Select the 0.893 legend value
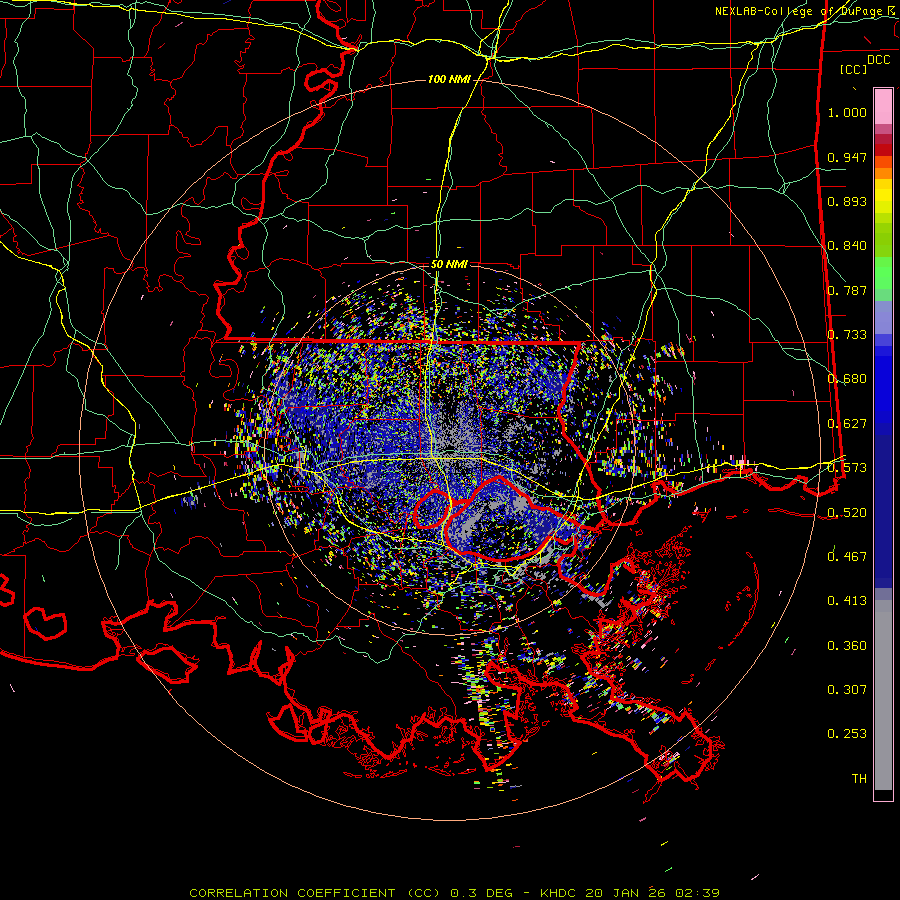900x900 pixels. tap(847, 201)
